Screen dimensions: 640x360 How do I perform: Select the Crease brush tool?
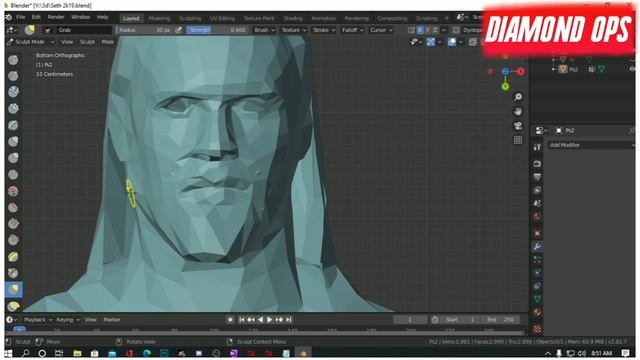pyautogui.click(x=13, y=174)
